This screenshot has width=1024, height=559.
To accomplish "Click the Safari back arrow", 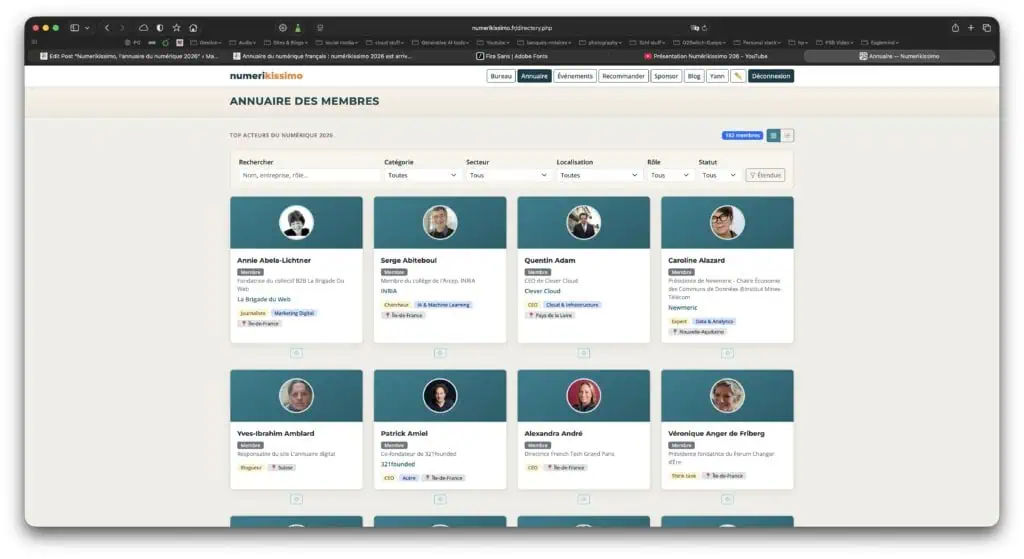I will click(x=108, y=28).
